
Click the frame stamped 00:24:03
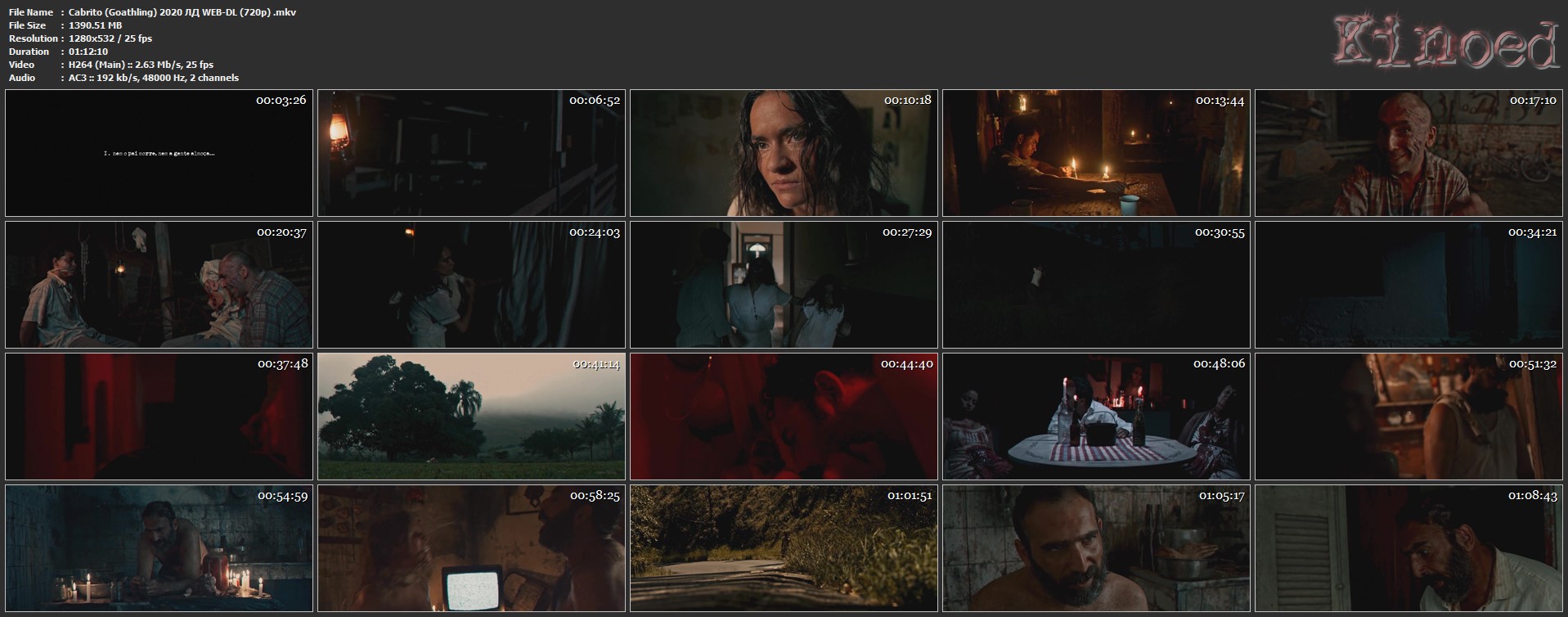(471, 284)
